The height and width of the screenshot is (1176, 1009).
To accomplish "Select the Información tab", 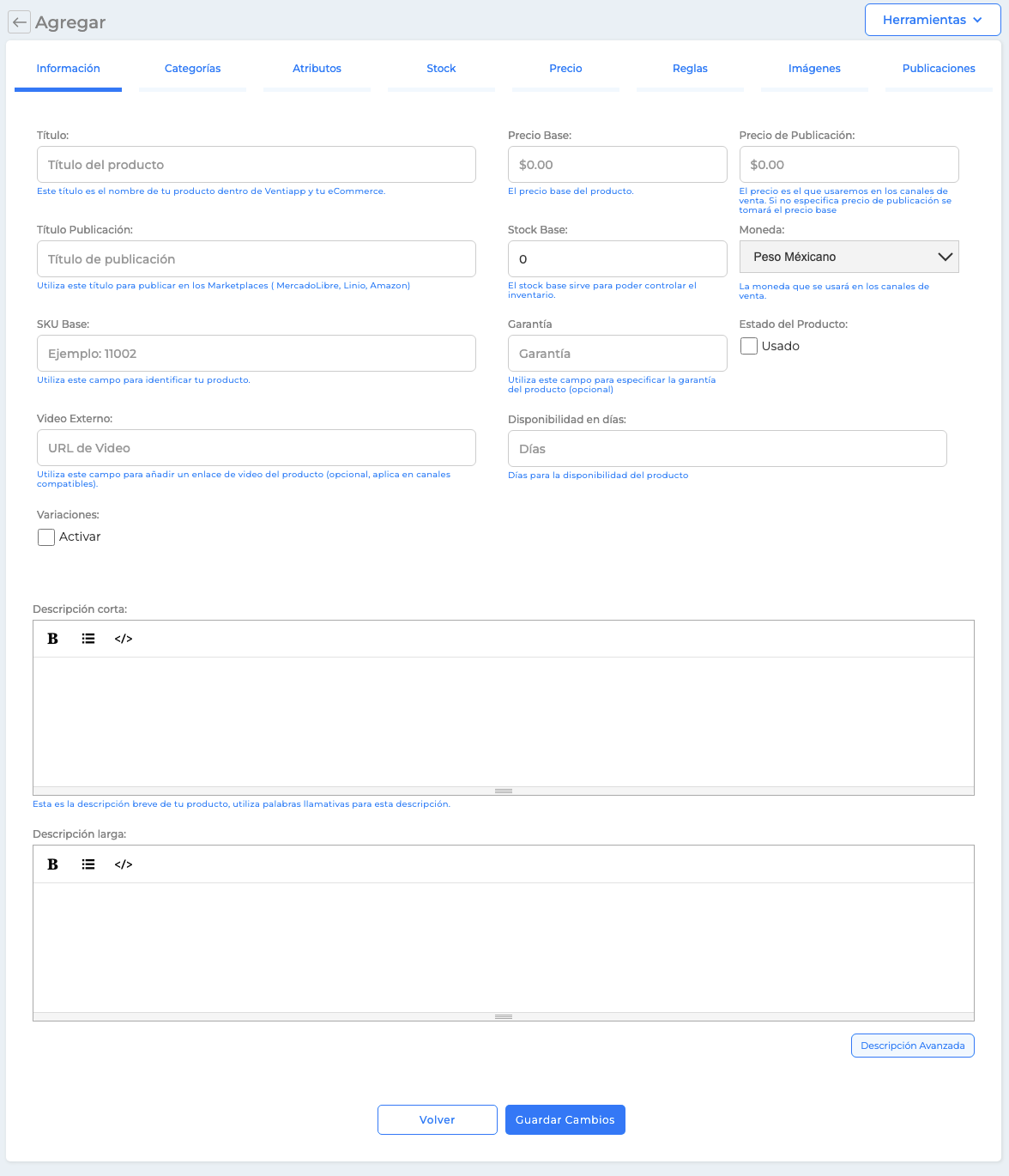I will 69,69.
